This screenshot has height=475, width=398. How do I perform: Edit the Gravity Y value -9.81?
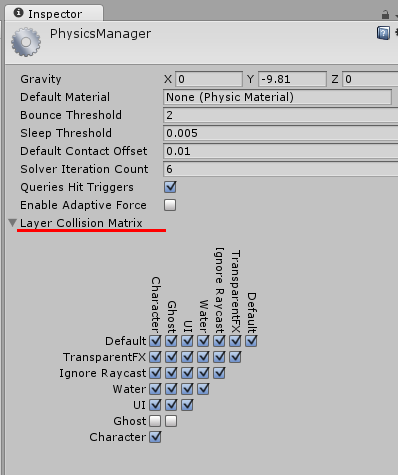point(292,79)
